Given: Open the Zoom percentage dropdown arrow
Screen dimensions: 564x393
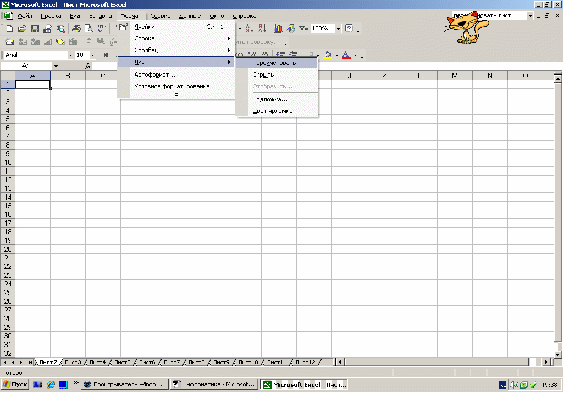Looking at the screenshot, I should (338, 28).
